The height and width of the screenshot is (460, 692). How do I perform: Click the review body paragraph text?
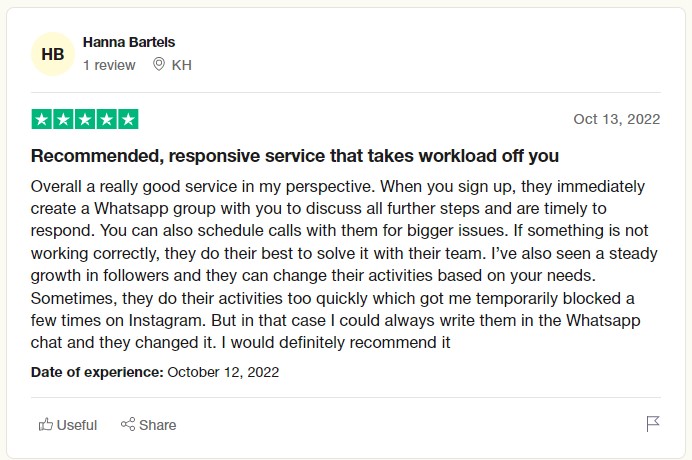pos(344,264)
